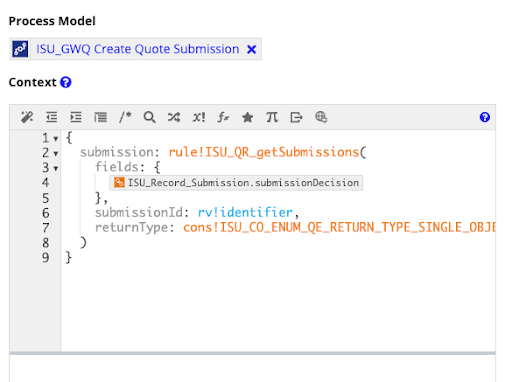Click the export arrow box icon
This screenshot has height=382, width=512.
pyautogui.click(x=296, y=117)
